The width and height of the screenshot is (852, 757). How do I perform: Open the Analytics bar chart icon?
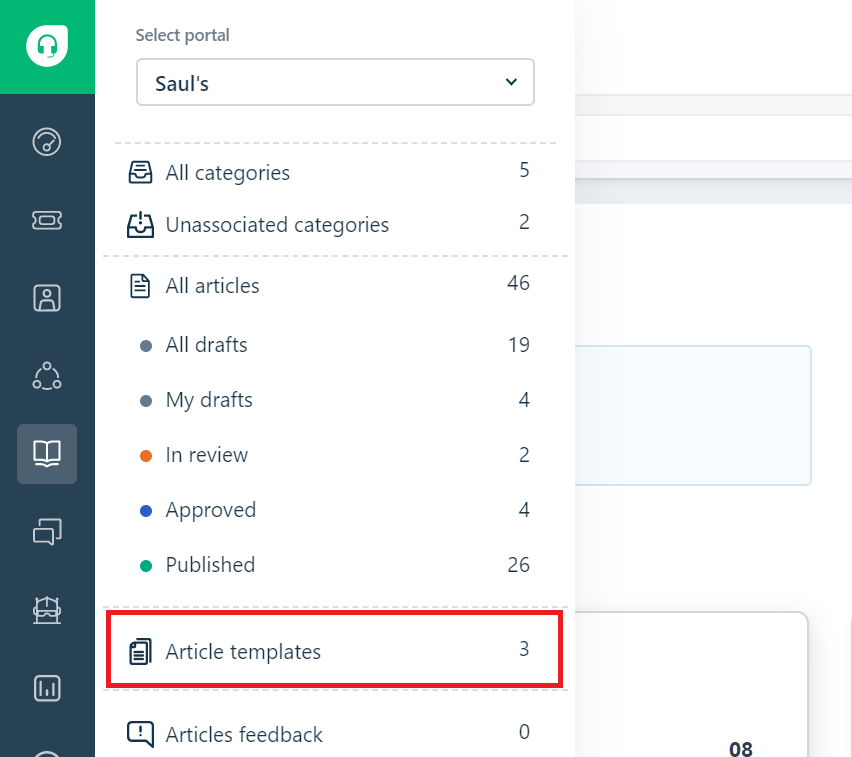pos(47,688)
